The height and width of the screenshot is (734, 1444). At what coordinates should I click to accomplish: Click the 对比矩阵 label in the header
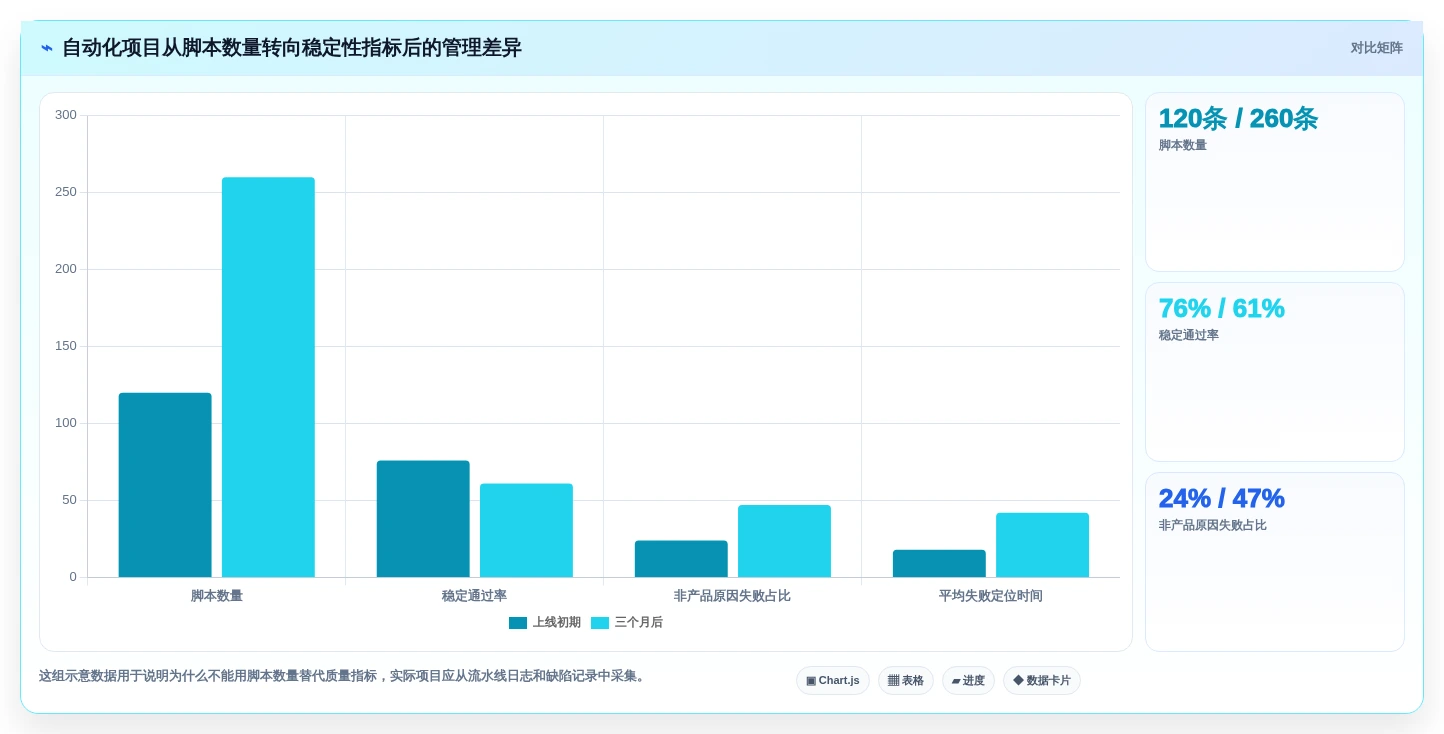(1376, 48)
